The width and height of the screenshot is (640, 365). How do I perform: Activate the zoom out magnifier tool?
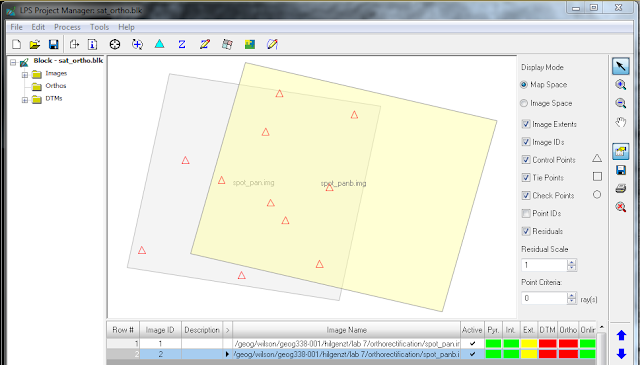(621, 103)
